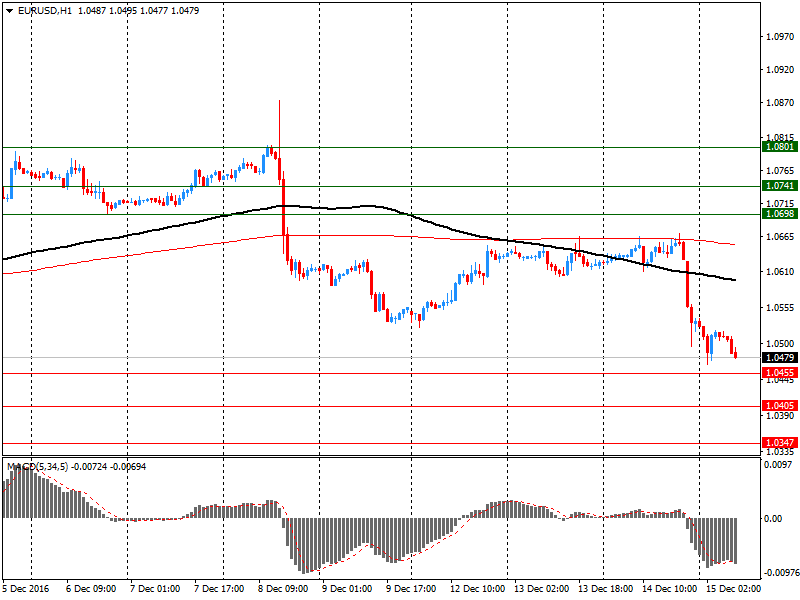
Task: Click the 9 Dec 17:00 time label
Action: [x=411, y=589]
